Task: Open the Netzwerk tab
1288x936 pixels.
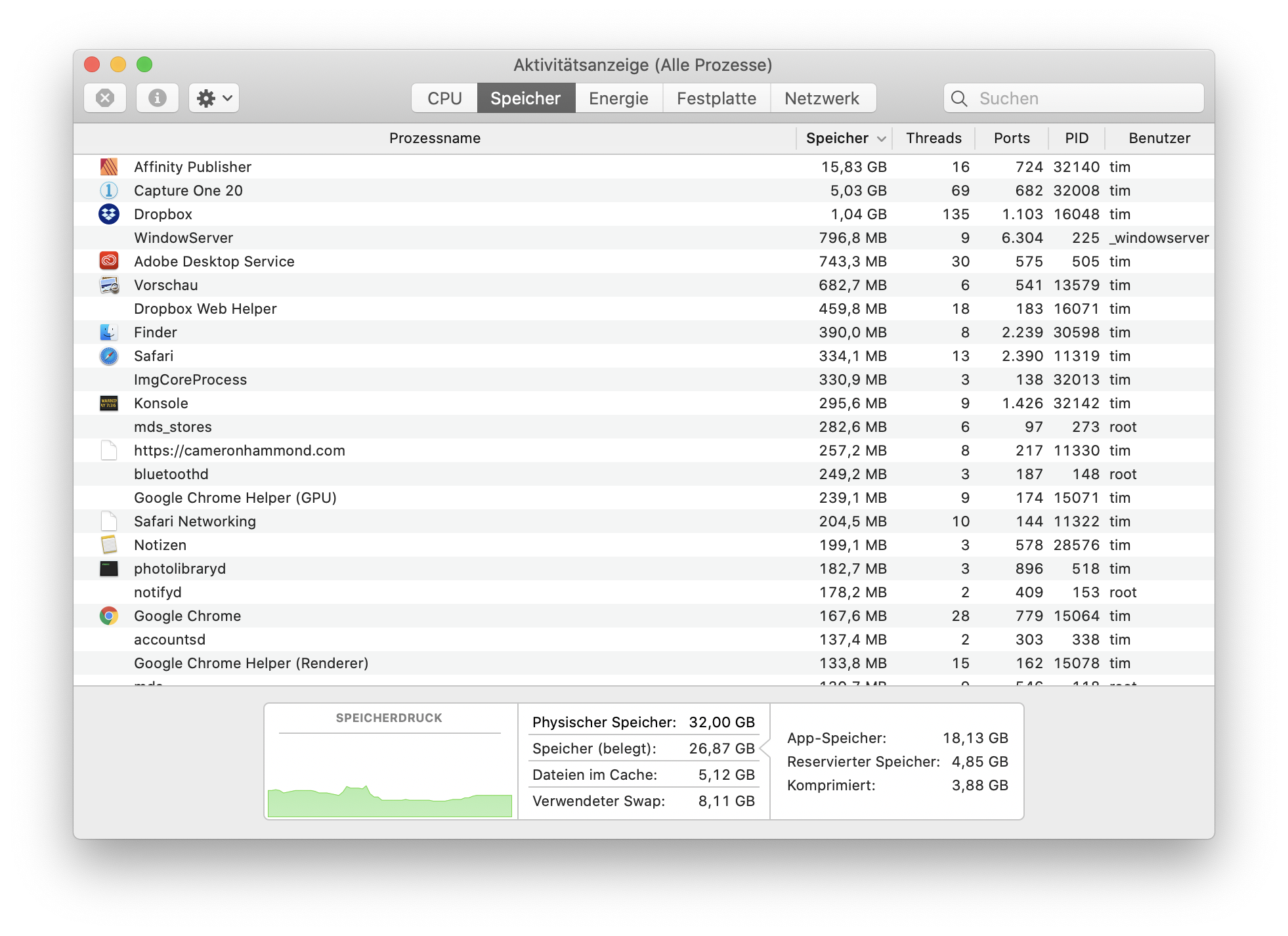Action: [822, 98]
